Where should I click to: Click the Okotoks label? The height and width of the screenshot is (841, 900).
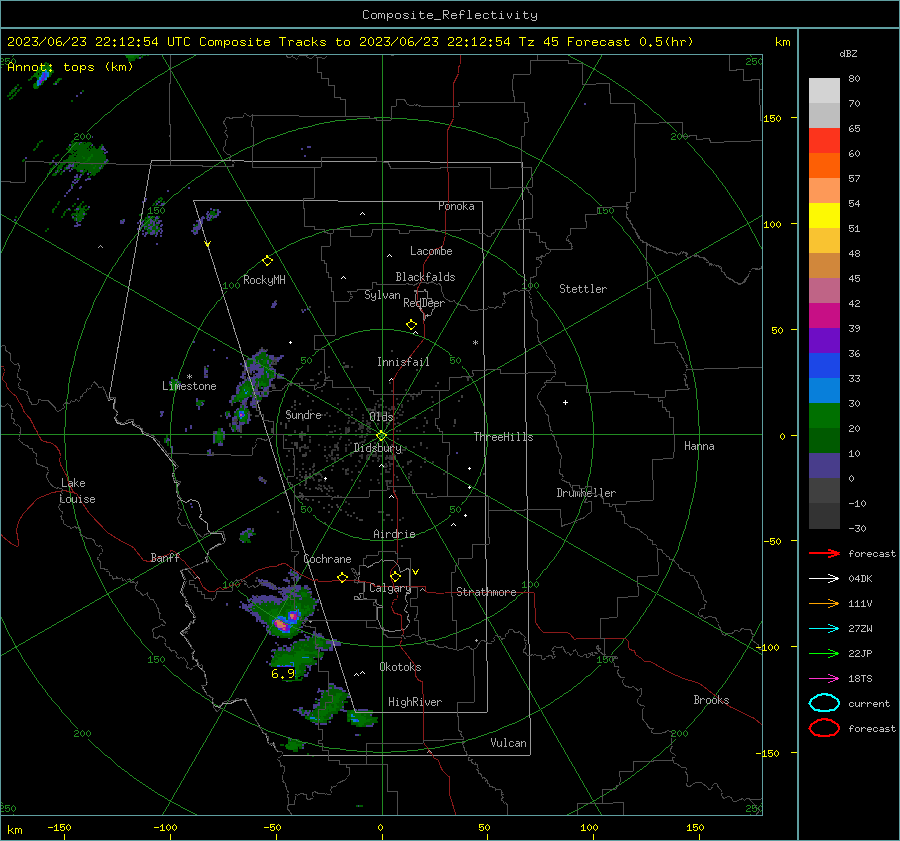click(400, 667)
